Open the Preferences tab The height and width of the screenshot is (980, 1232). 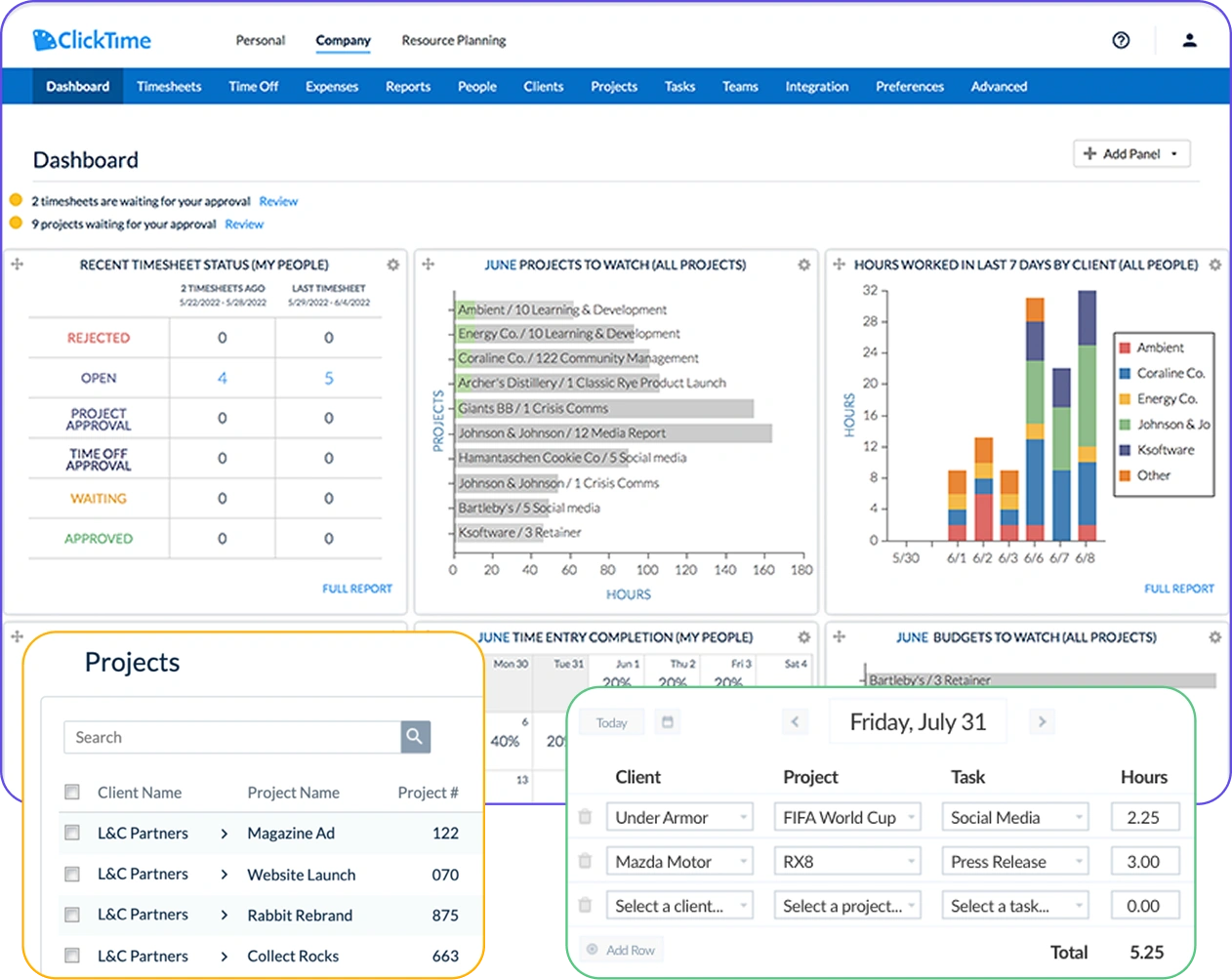pyautogui.click(x=910, y=86)
